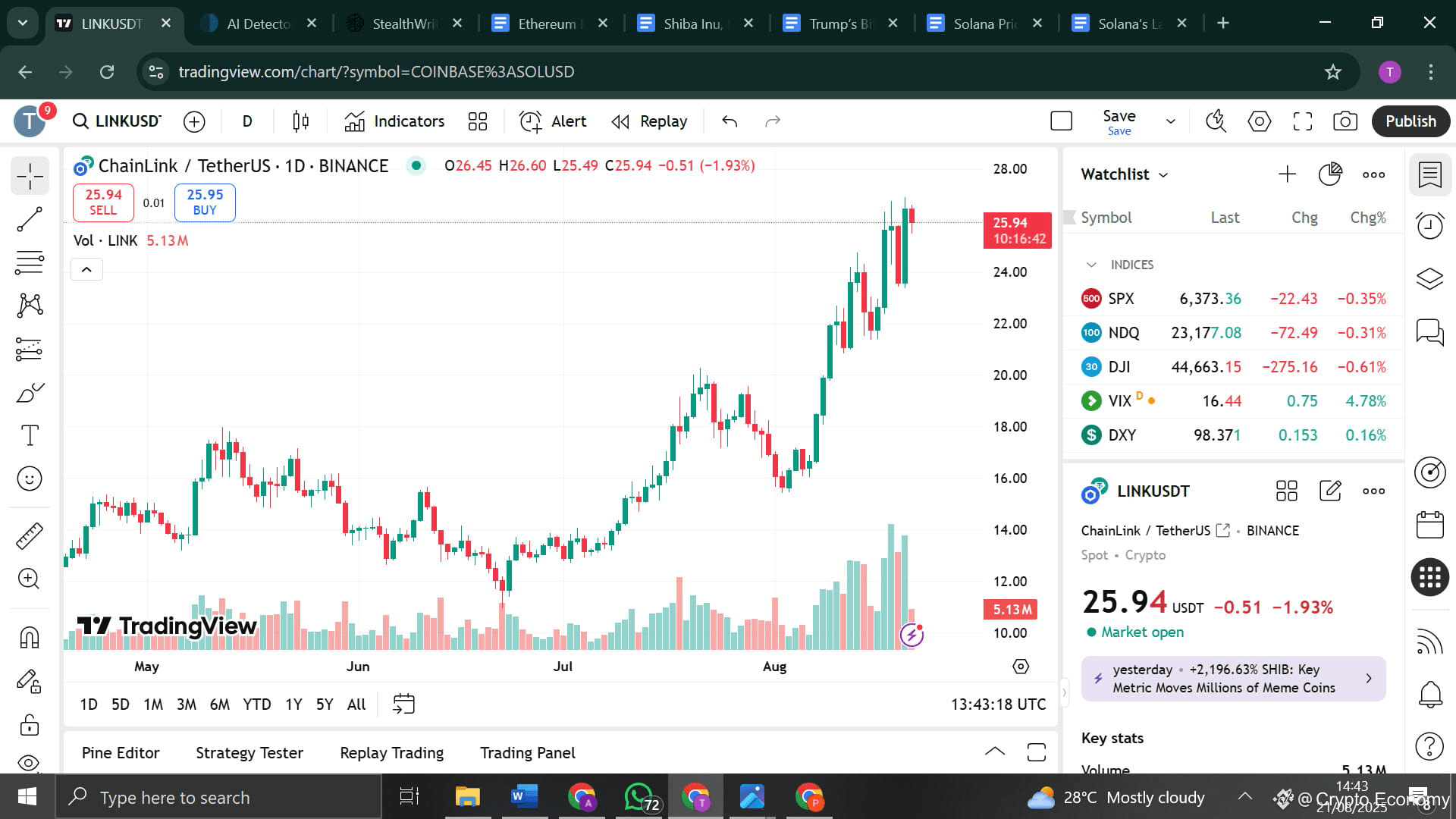
Task: Open indicator templates grid icon
Action: point(478,121)
